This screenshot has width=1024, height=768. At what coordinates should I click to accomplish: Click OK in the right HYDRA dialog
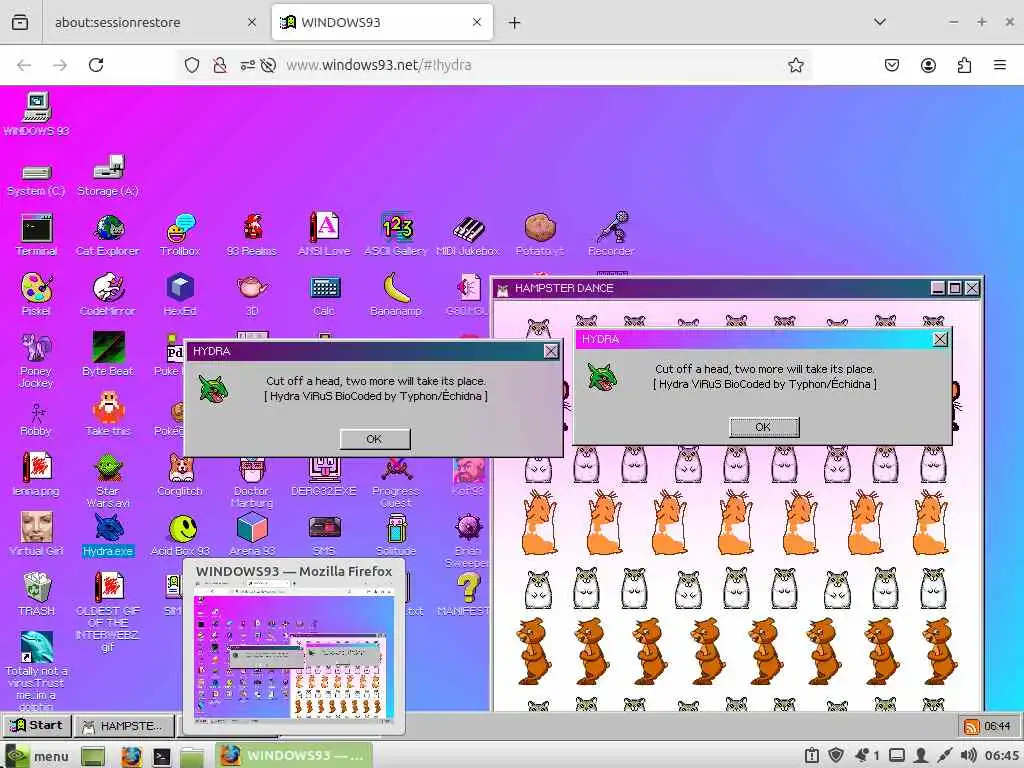click(x=763, y=427)
